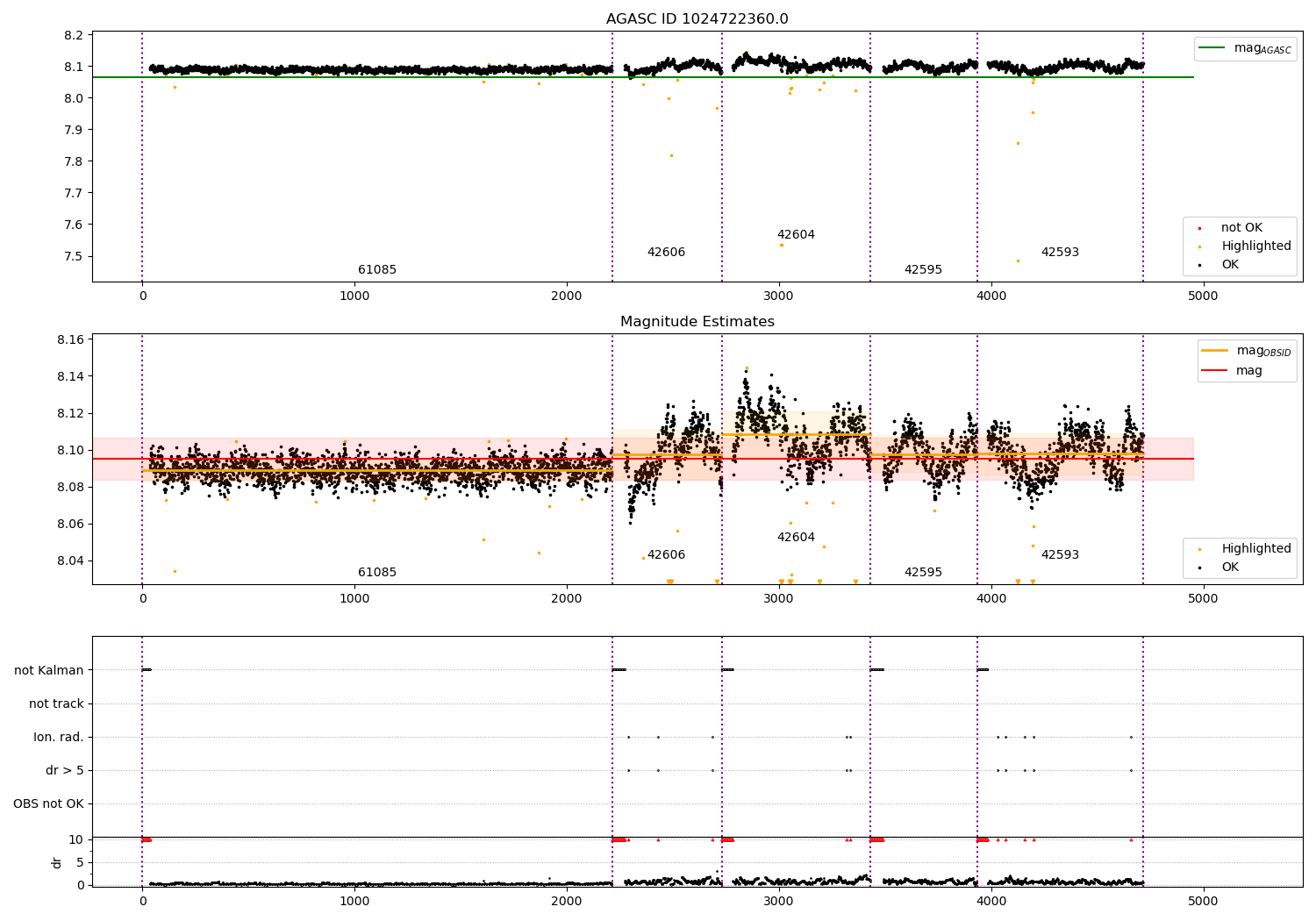Click the orange line swatch beside mag OBSID
Image resolution: width=1316 pixels, height=921 pixels.
point(1215,351)
